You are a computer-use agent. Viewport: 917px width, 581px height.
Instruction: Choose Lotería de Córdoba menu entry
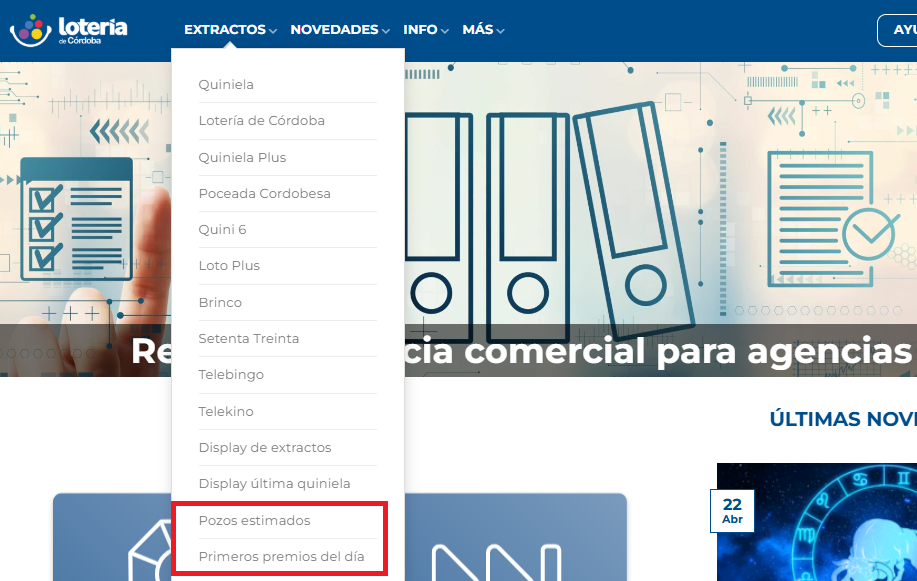coord(261,121)
